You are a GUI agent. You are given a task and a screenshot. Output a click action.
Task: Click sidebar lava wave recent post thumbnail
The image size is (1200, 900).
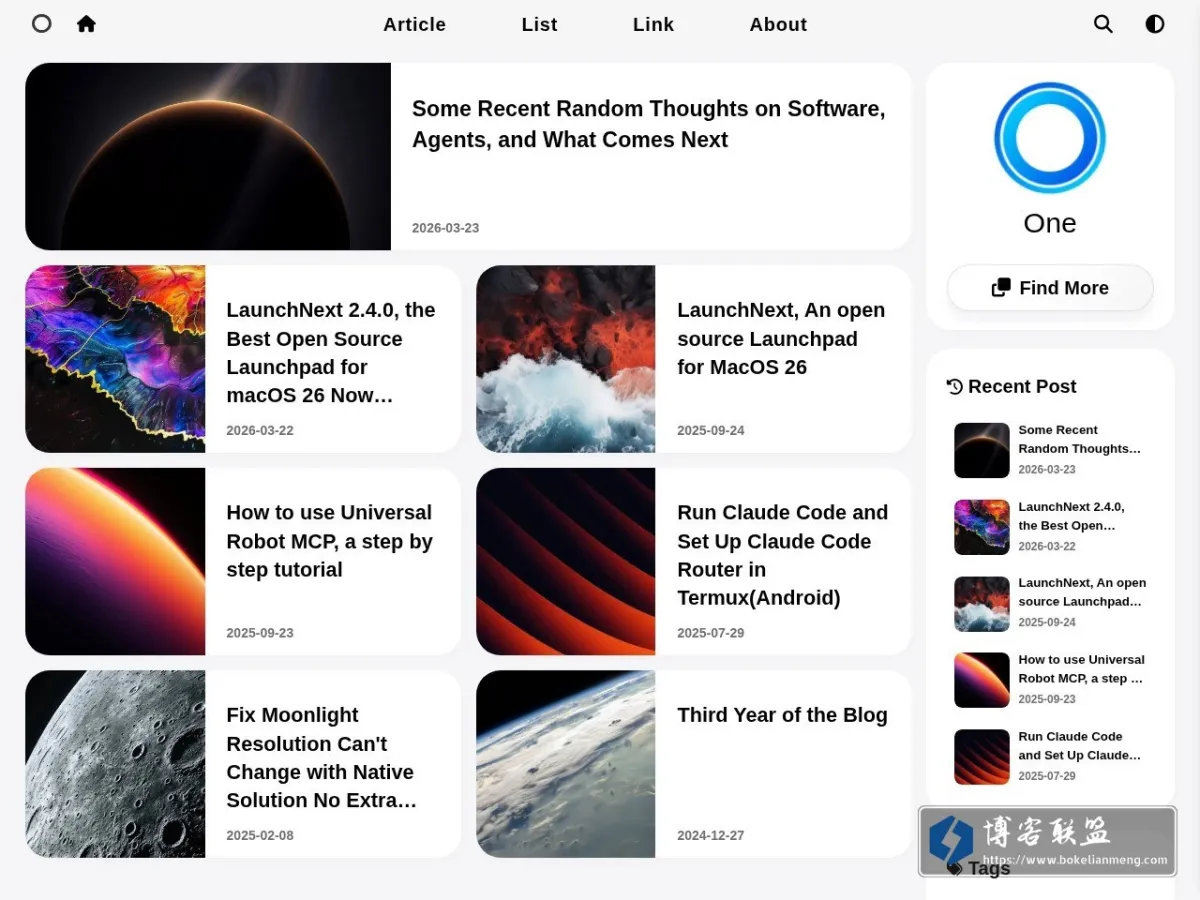point(982,604)
